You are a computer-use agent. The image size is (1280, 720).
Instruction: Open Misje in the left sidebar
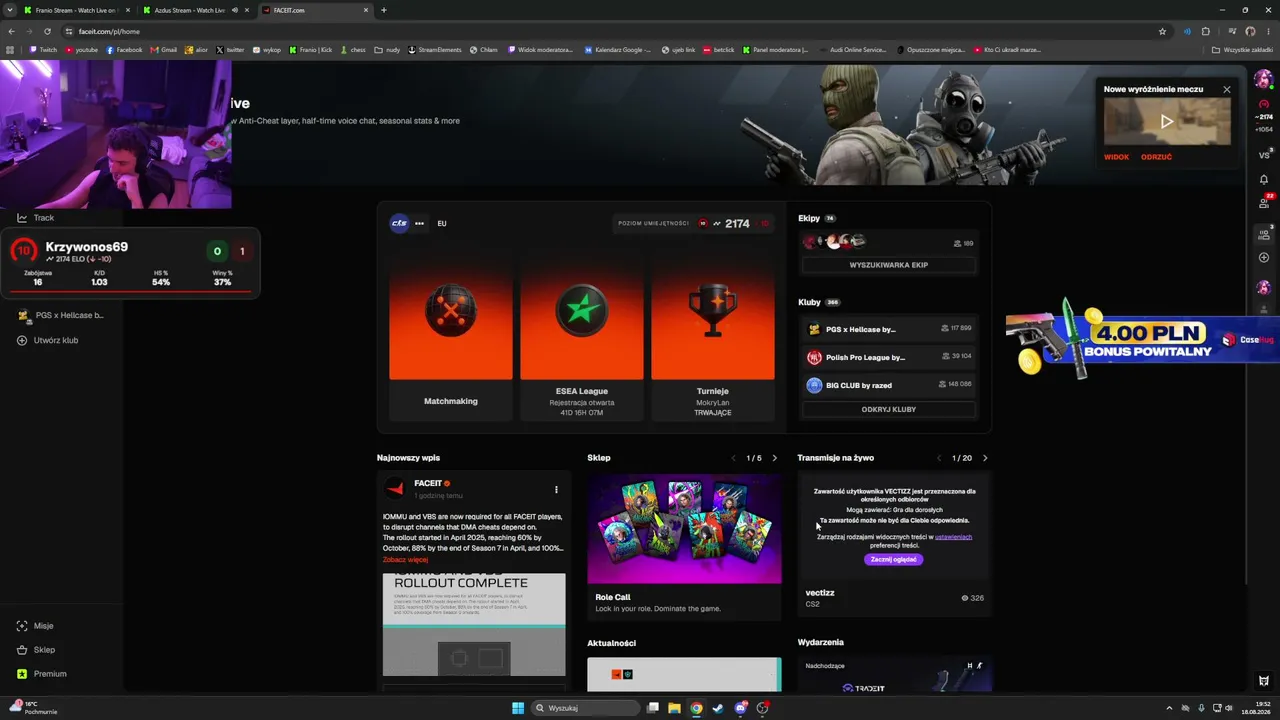tap(36, 626)
